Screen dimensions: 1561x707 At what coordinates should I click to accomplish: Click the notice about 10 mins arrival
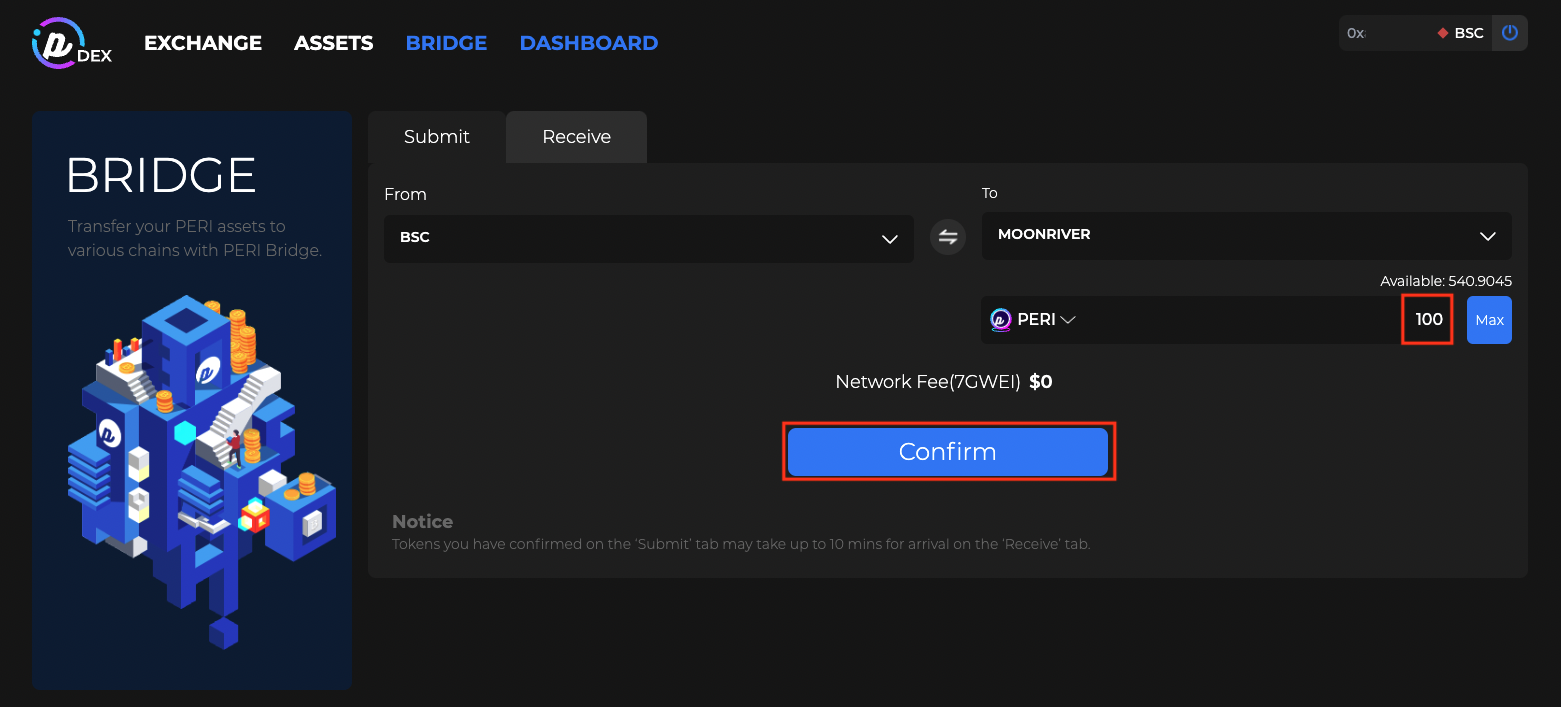741,545
